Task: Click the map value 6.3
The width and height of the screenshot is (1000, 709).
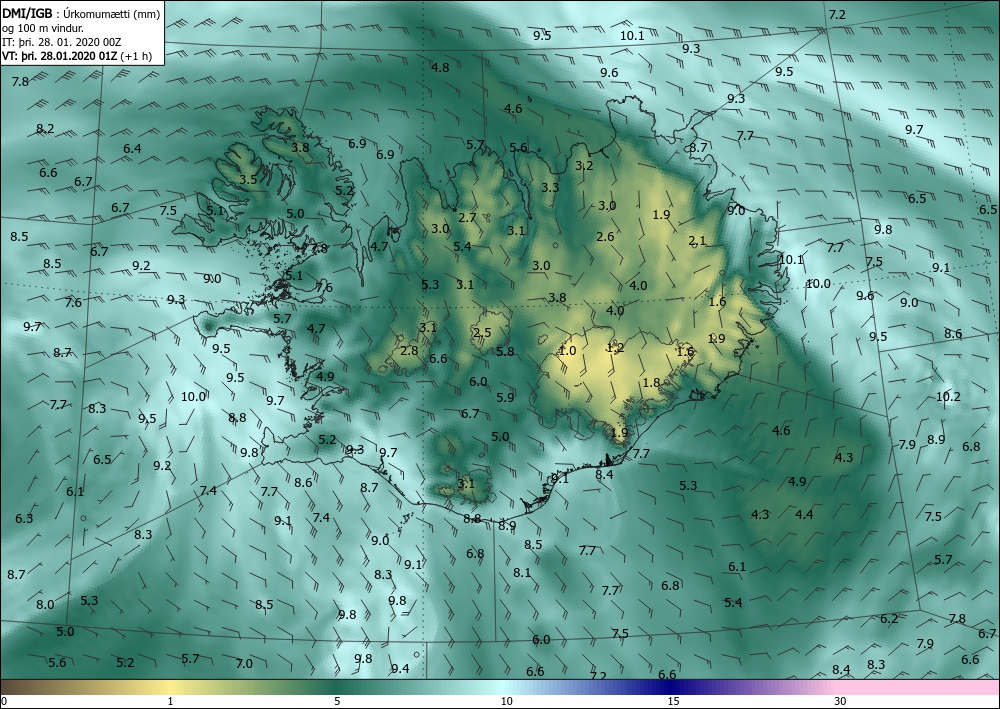Action: (24, 518)
